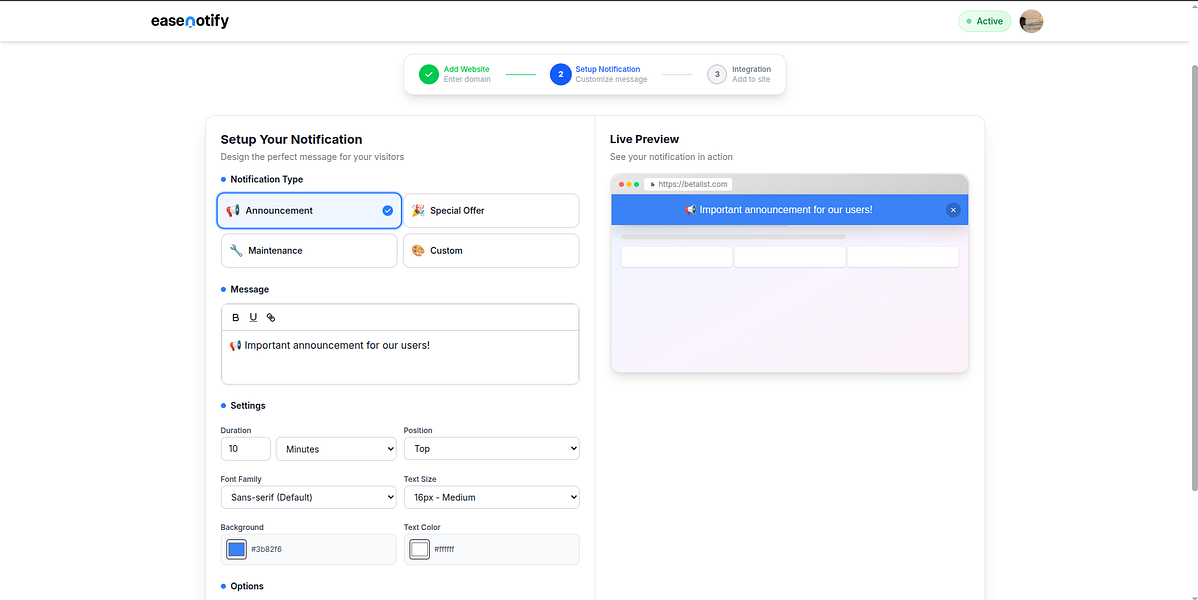Click the Active status badge

(x=985, y=21)
